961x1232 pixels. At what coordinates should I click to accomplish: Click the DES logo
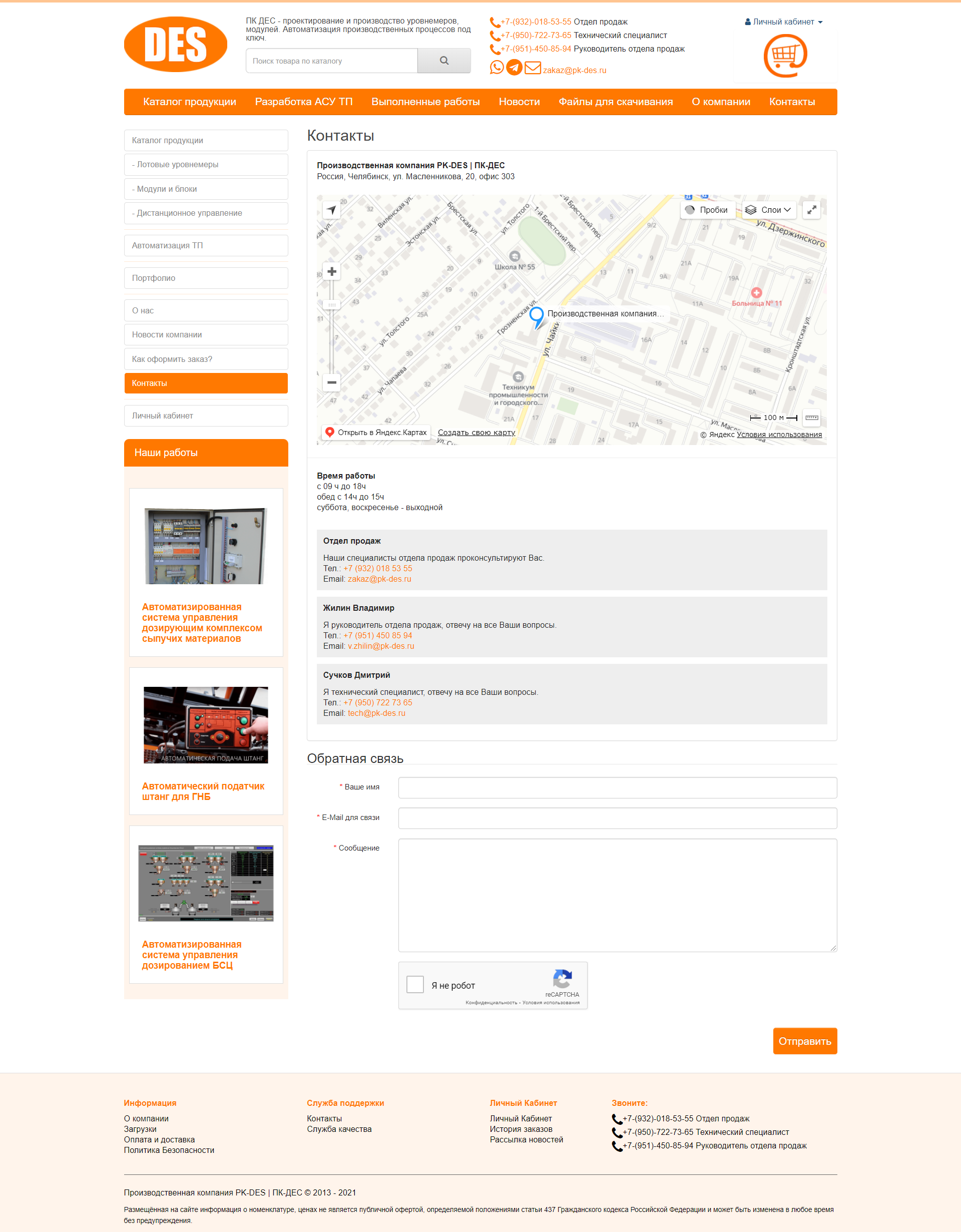175,44
